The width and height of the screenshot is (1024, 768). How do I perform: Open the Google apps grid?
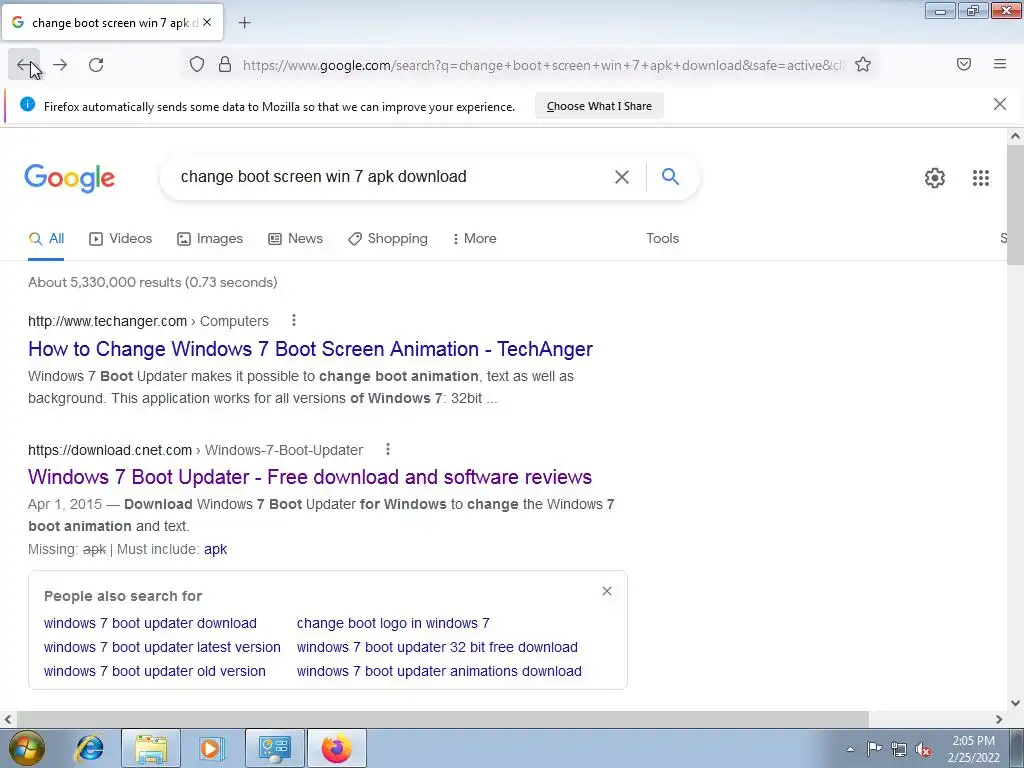[x=981, y=178]
